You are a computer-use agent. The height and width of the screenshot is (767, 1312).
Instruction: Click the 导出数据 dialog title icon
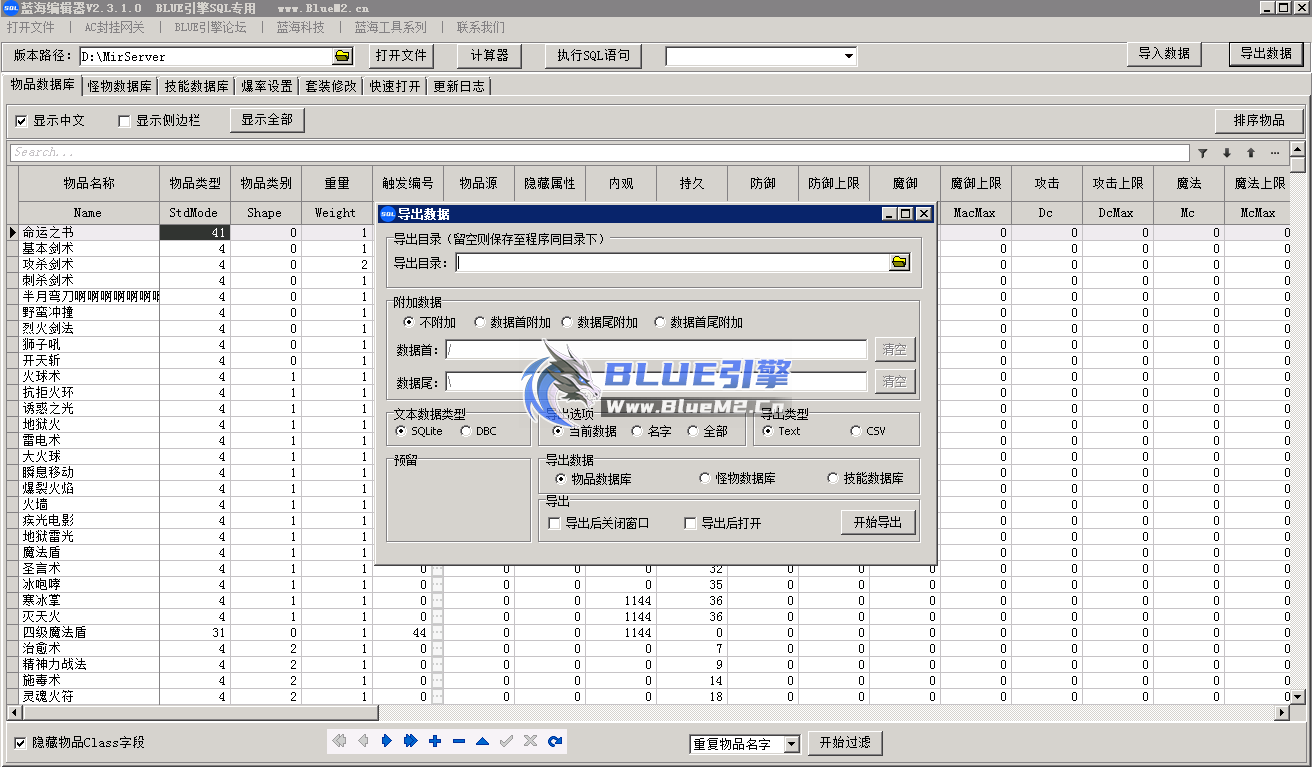click(x=387, y=213)
